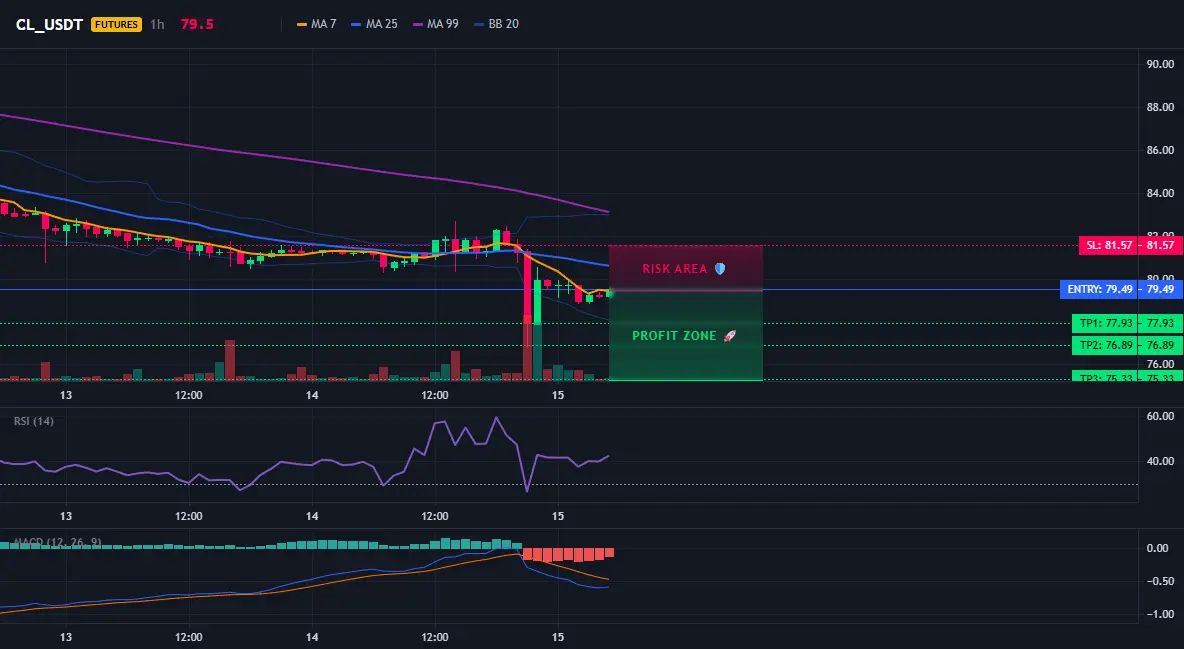This screenshot has height=649, width=1184.
Task: Click the 60.00 RSI axis label
Action: tap(1160, 416)
